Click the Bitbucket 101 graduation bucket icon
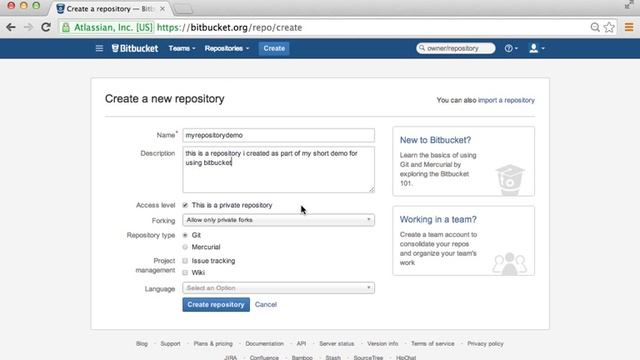Screen dimensions: 640x360 pos(510,180)
